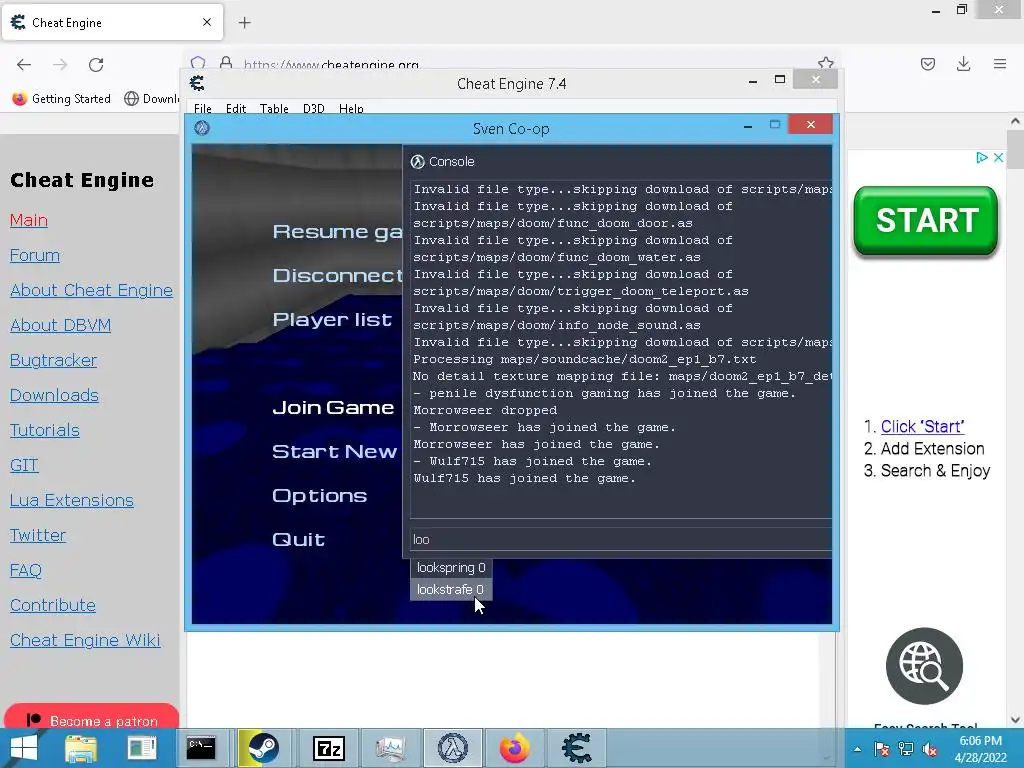Close the Cheat Engine browser tab
Image resolution: width=1024 pixels, height=768 pixels.
point(207,22)
